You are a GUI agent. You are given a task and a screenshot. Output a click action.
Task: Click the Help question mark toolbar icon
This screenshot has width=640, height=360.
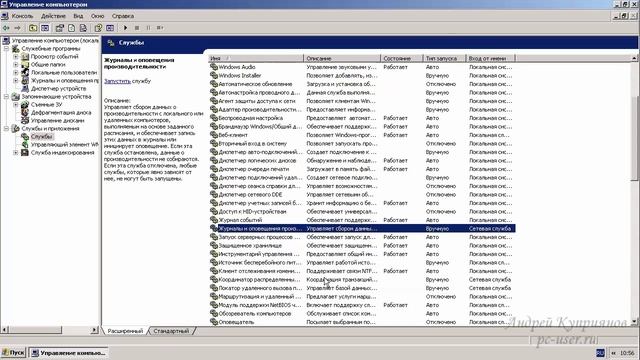(x=98, y=28)
